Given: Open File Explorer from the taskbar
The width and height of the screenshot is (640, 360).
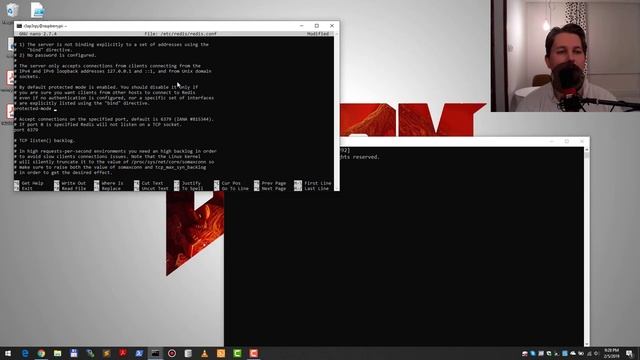Looking at the screenshot, I should coord(58,353).
